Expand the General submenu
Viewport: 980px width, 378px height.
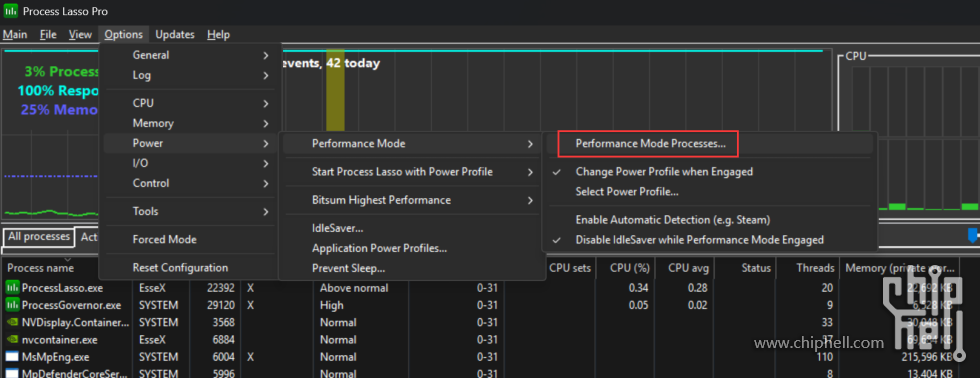pyautogui.click(x=189, y=55)
